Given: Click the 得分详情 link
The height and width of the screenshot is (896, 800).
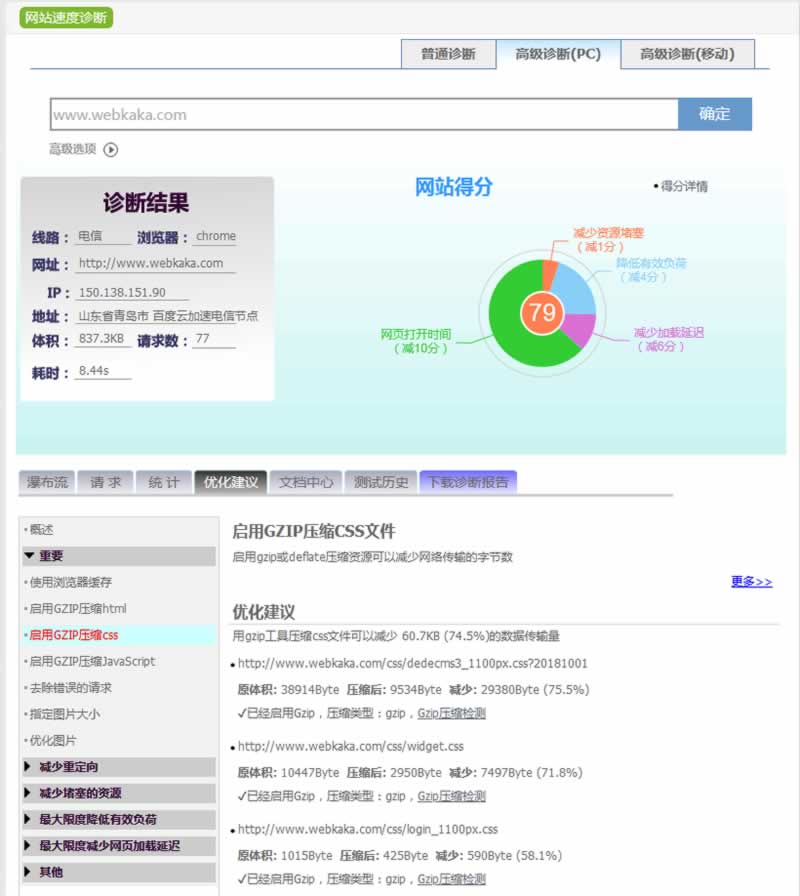Looking at the screenshot, I should click(684, 186).
